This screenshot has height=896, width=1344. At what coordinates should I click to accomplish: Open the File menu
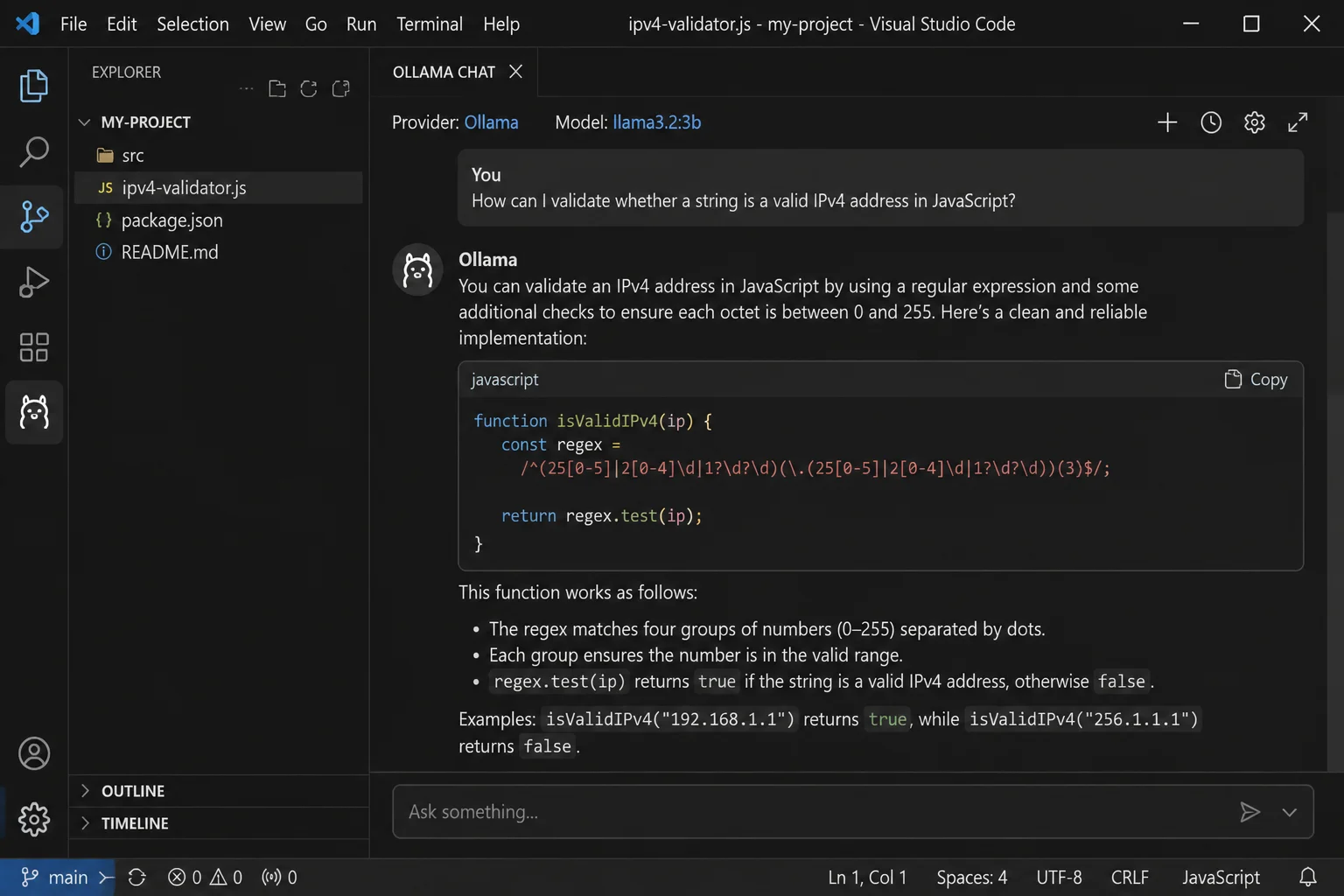tap(73, 24)
